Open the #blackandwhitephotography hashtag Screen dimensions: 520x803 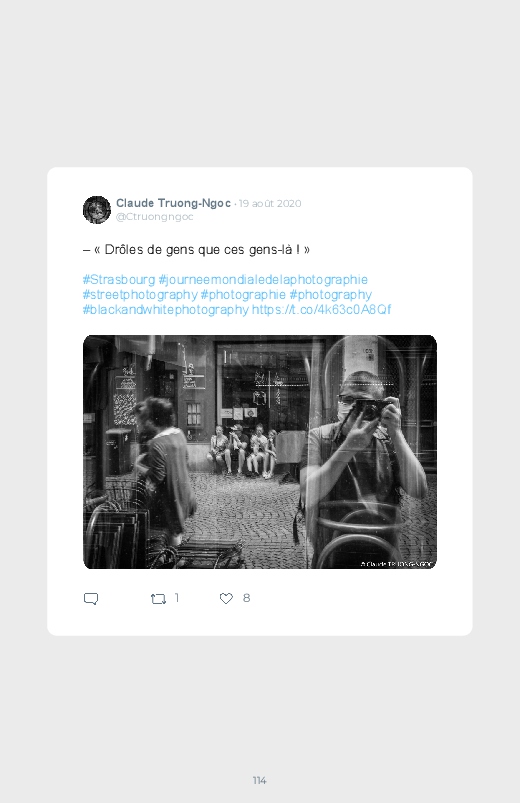coord(166,309)
